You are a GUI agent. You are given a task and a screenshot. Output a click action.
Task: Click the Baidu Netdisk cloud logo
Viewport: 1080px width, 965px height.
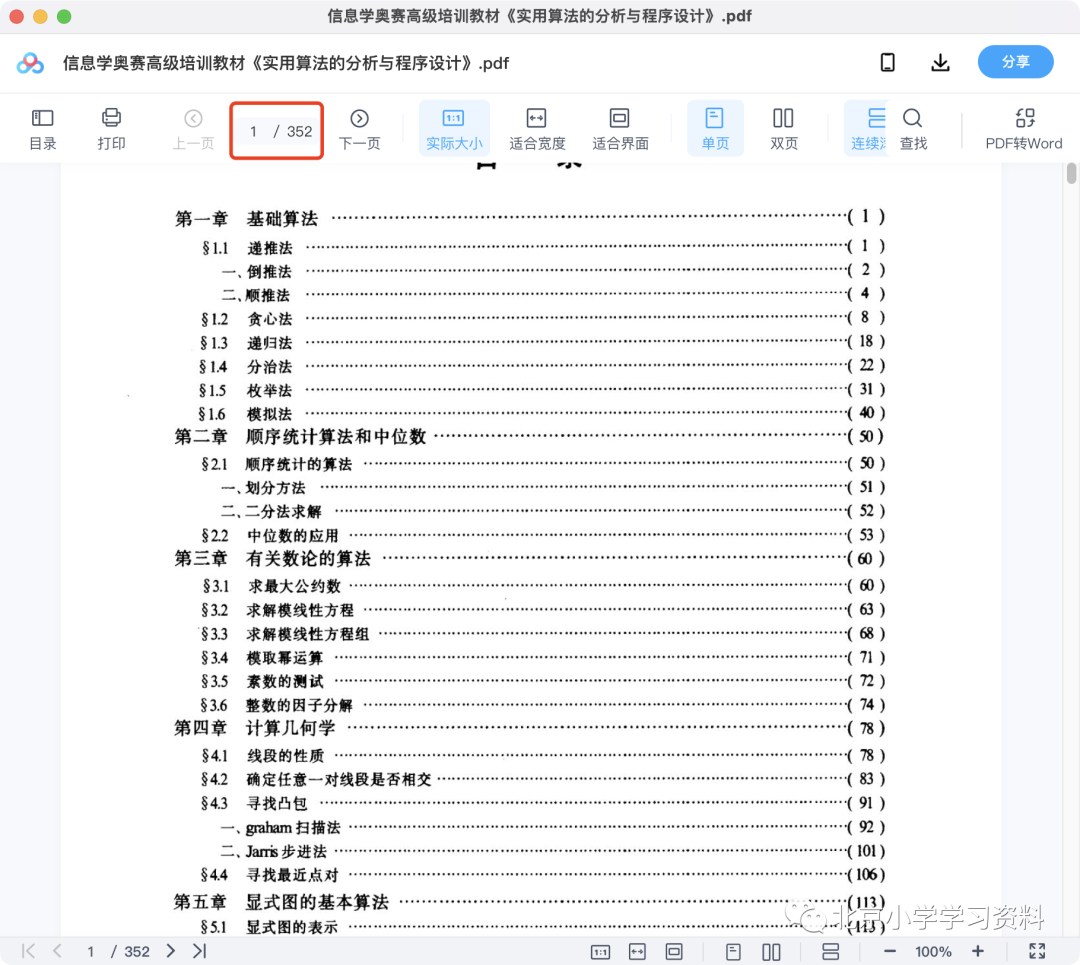pos(30,63)
